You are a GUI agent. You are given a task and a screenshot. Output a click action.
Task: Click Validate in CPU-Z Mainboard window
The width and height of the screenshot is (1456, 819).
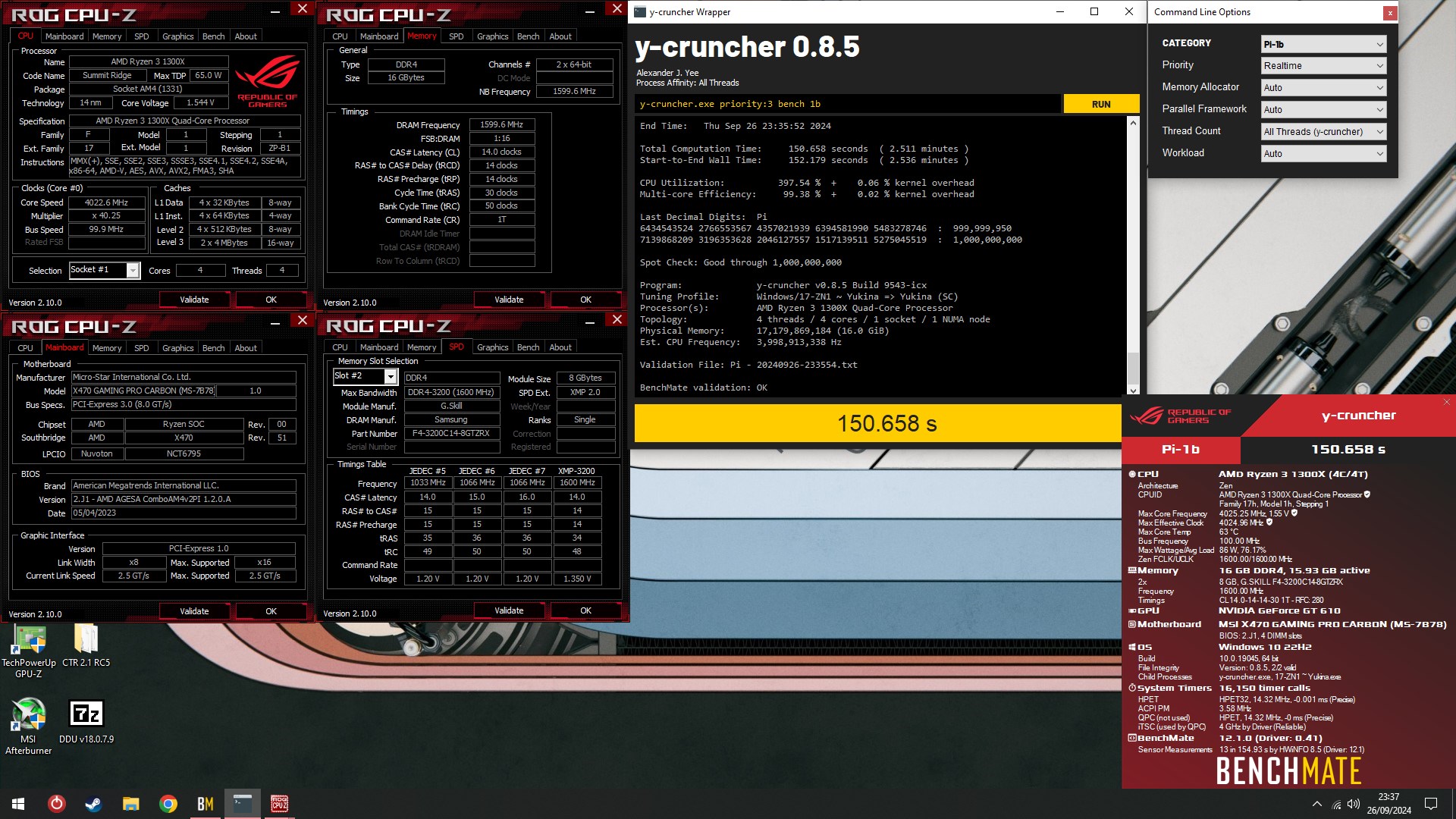194,611
